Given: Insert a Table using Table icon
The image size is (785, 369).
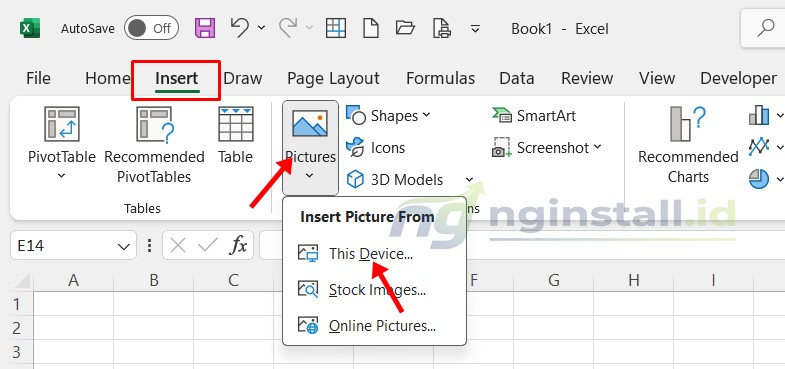Looking at the screenshot, I should click(x=235, y=124).
